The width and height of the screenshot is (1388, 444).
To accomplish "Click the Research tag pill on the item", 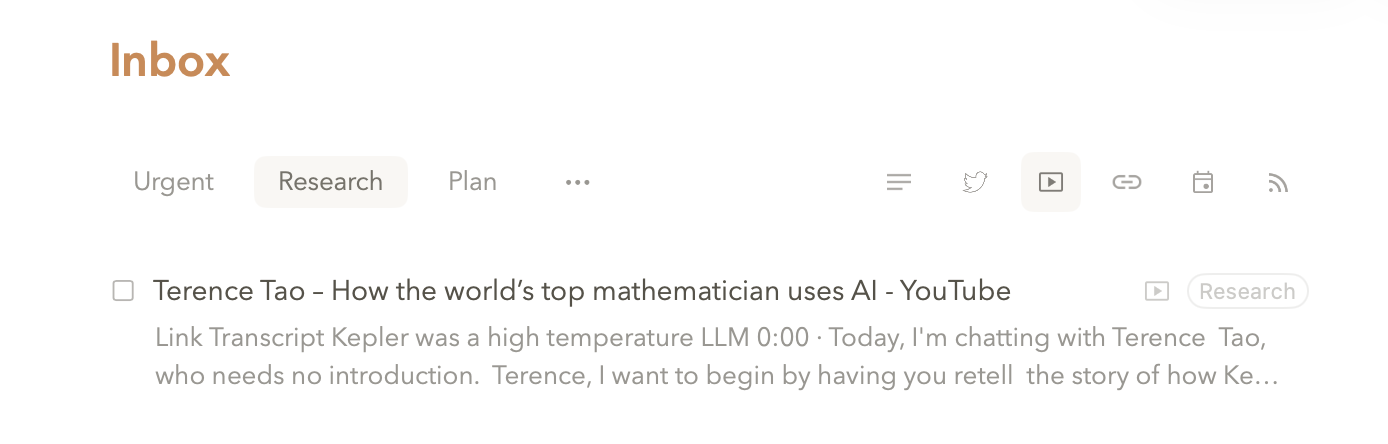I will 1247,291.
